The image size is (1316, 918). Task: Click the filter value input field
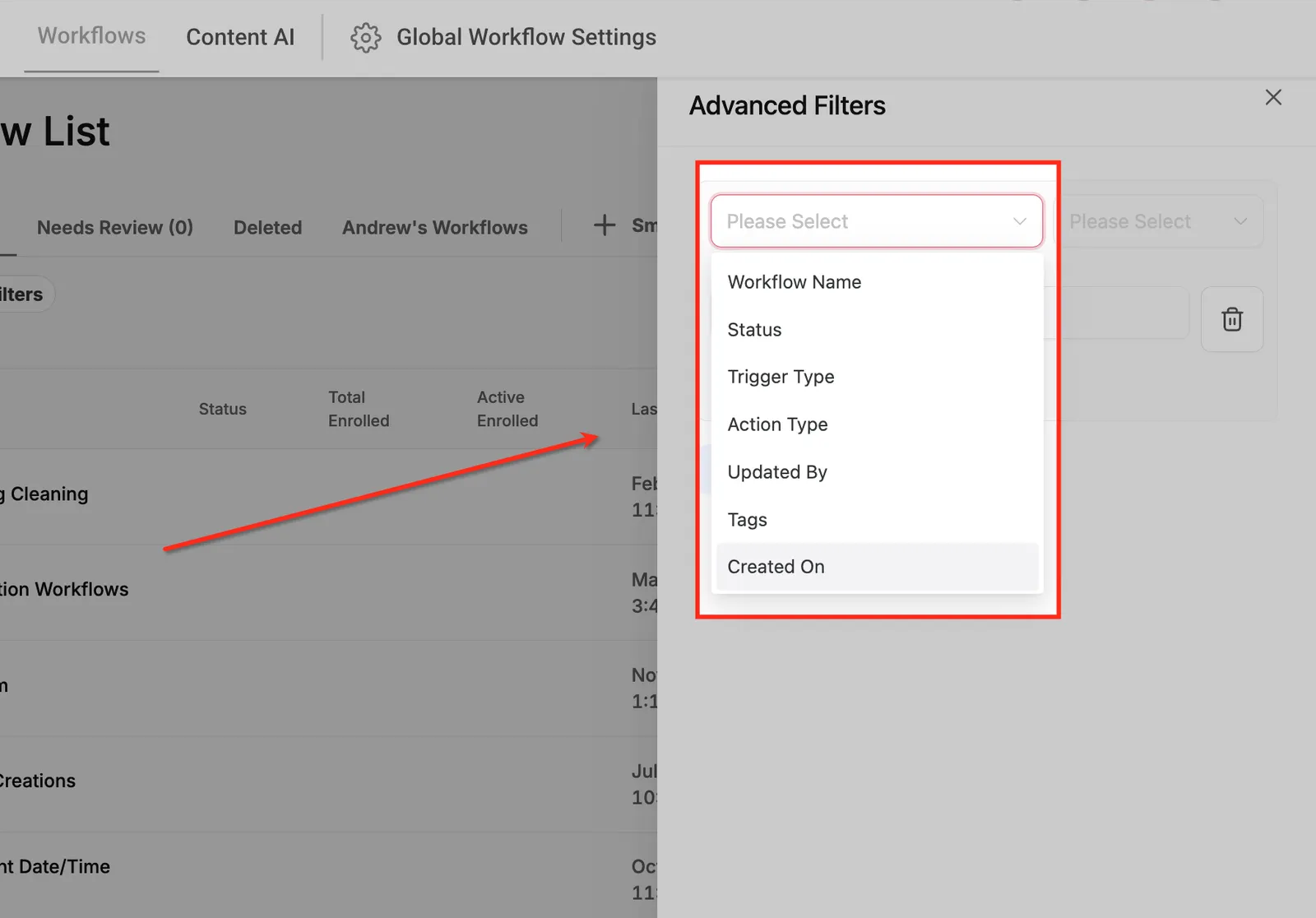pos(1119,313)
